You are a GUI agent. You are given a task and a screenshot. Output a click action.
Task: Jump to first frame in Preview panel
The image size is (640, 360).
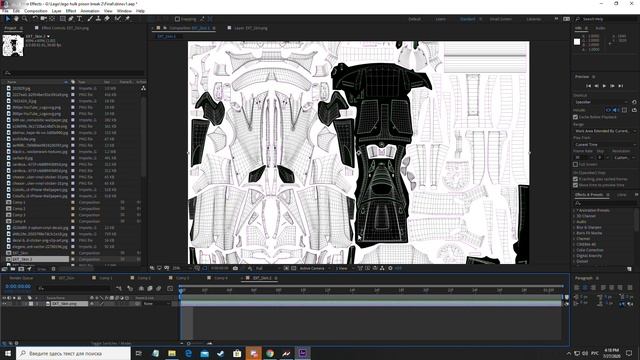pyautogui.click(x=588, y=86)
